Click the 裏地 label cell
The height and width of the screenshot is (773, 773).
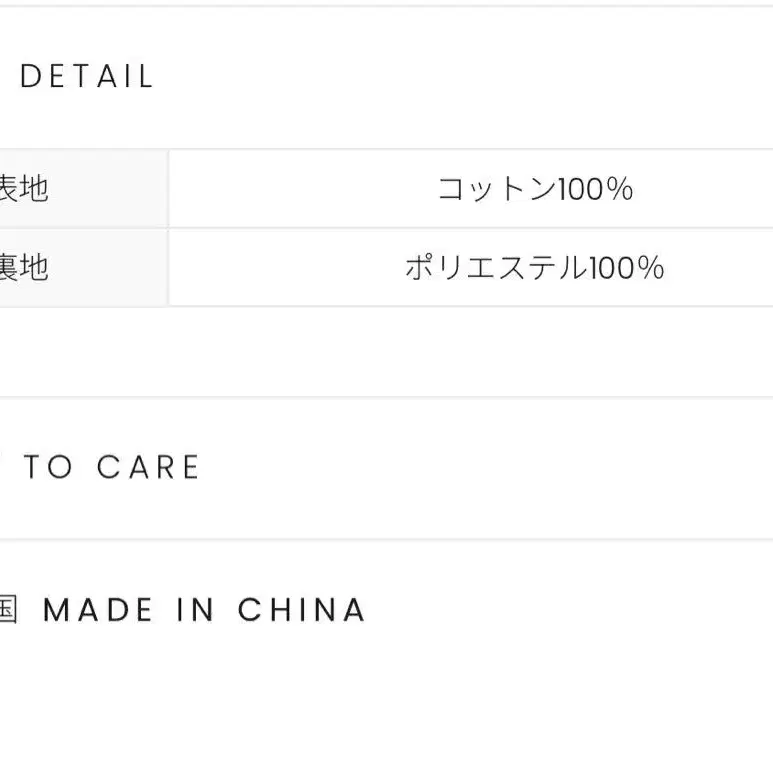pyautogui.click(x=80, y=267)
